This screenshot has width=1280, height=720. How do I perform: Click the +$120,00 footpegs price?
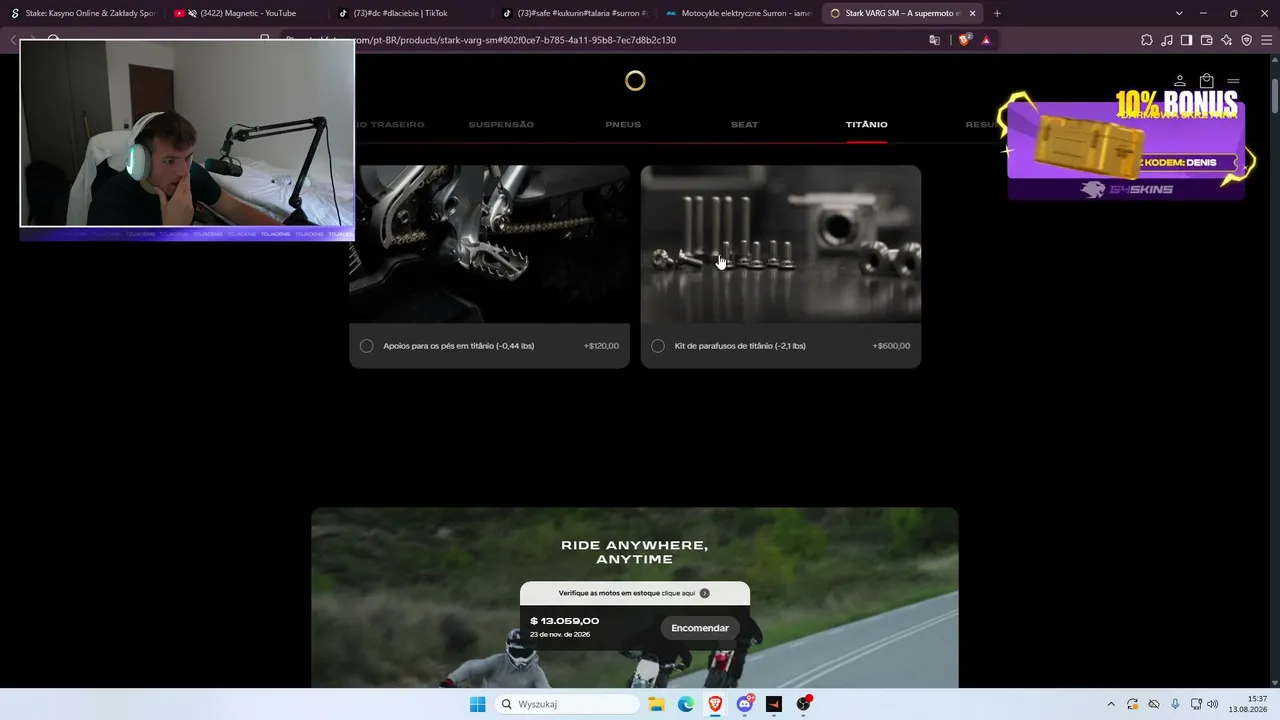[601, 346]
